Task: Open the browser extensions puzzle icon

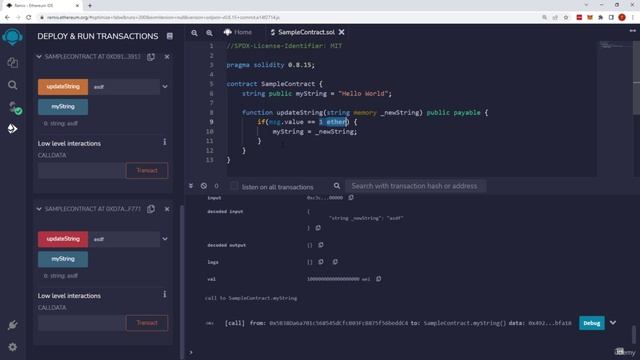Action: point(600,18)
